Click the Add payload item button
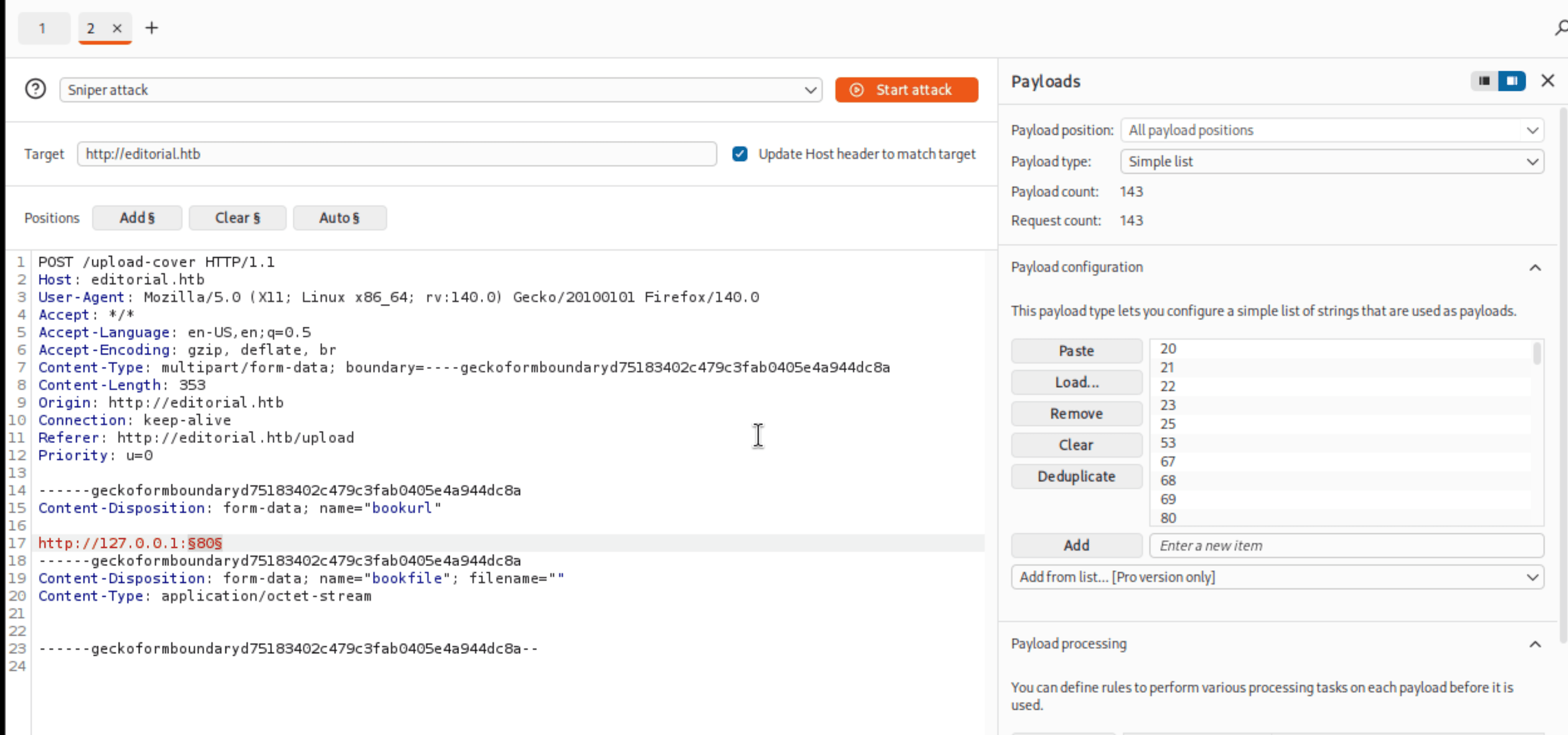The width and height of the screenshot is (1568, 735). pos(1076,545)
